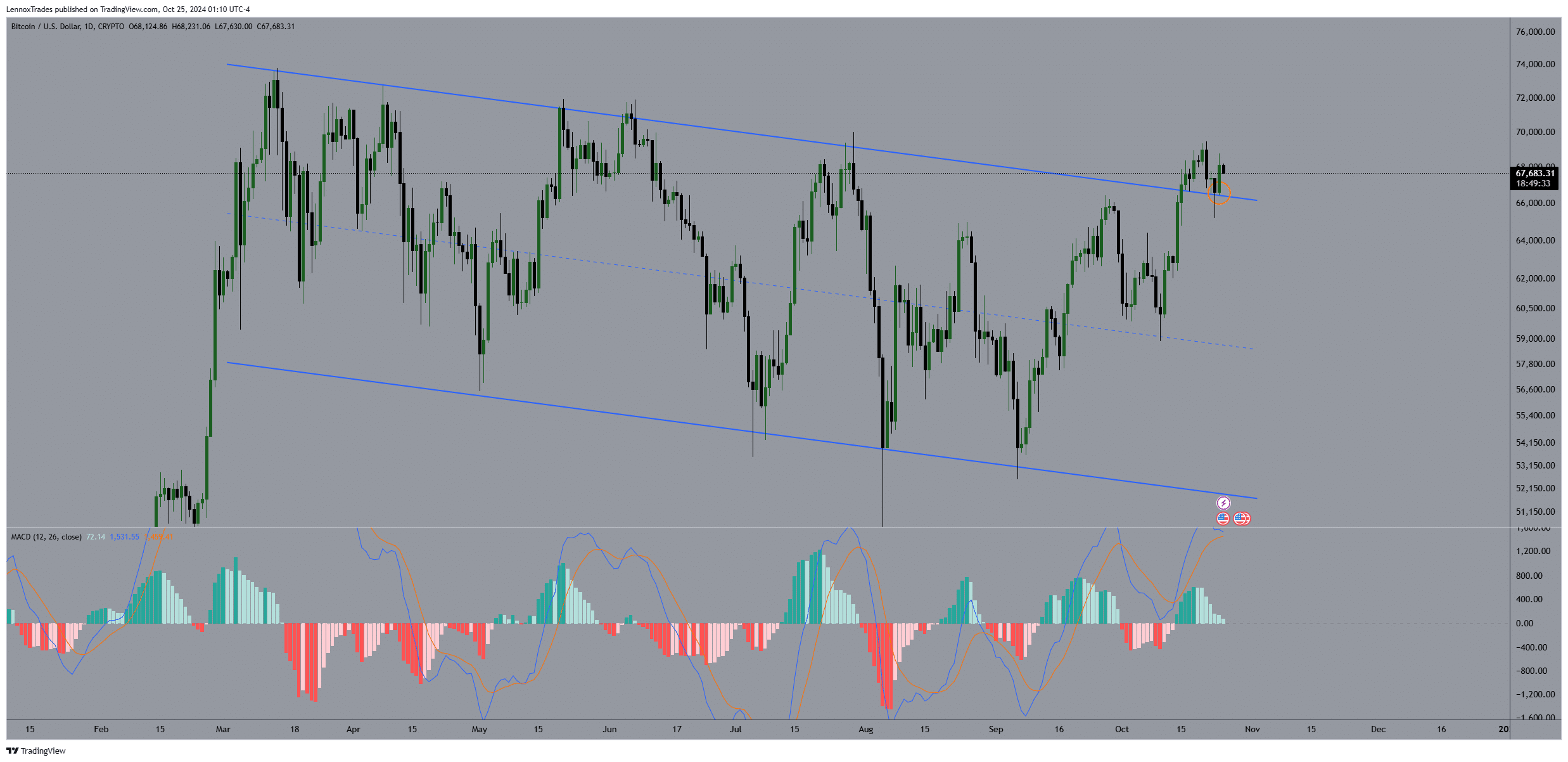Click the low value L67,630.00

(233, 27)
